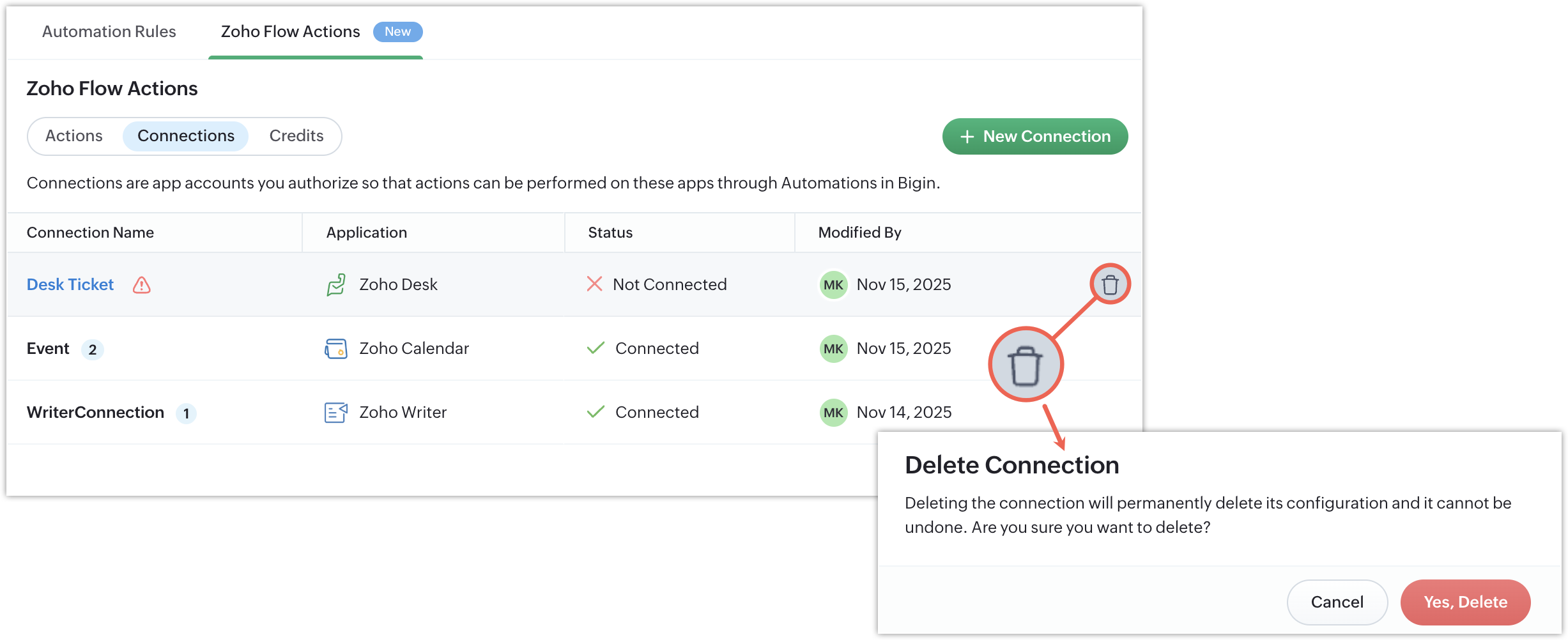Click the Zoho Desk application icon
The image size is (1568, 644).
pos(336,285)
